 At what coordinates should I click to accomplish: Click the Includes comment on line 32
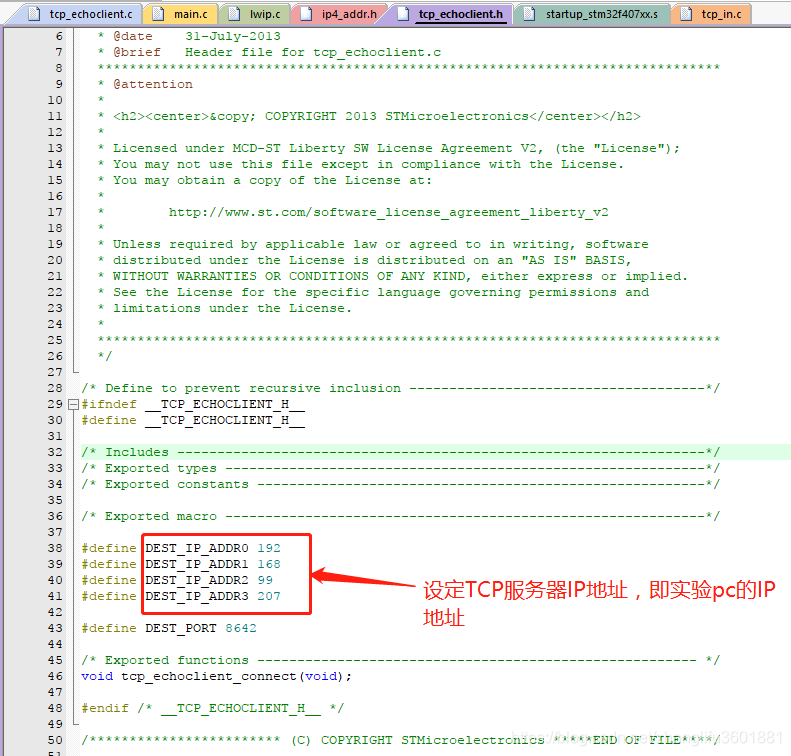point(401,452)
